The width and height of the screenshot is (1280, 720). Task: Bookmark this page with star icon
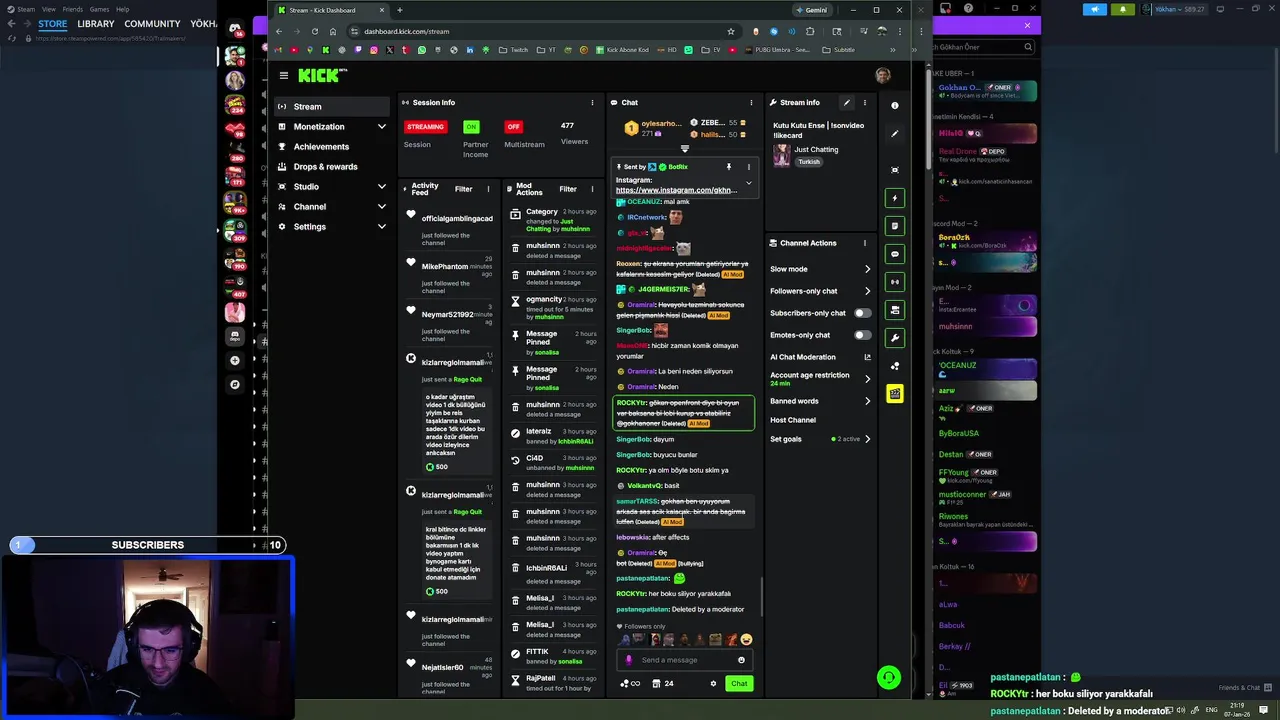[x=731, y=31]
